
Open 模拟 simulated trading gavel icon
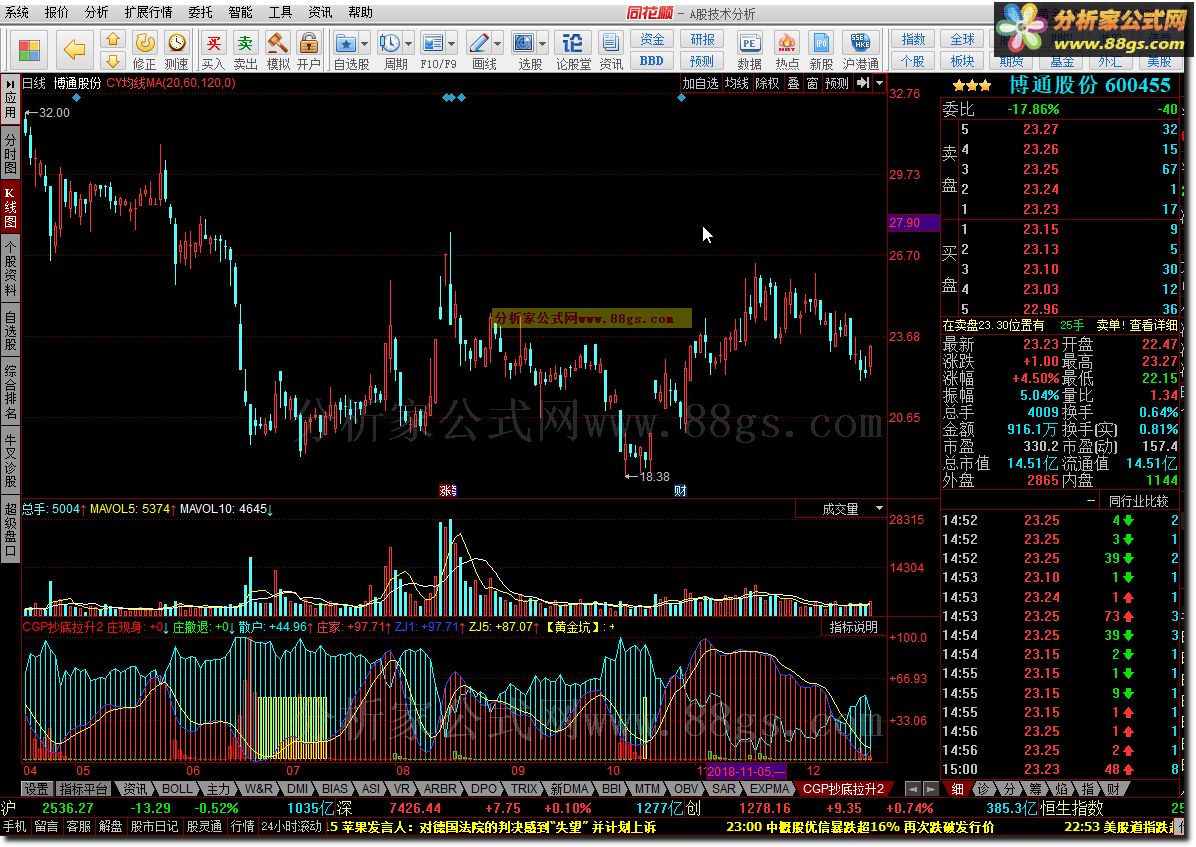click(x=278, y=50)
